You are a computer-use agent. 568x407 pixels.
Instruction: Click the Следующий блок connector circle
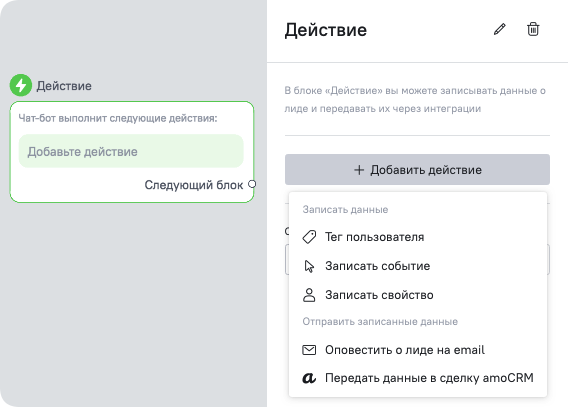252,184
